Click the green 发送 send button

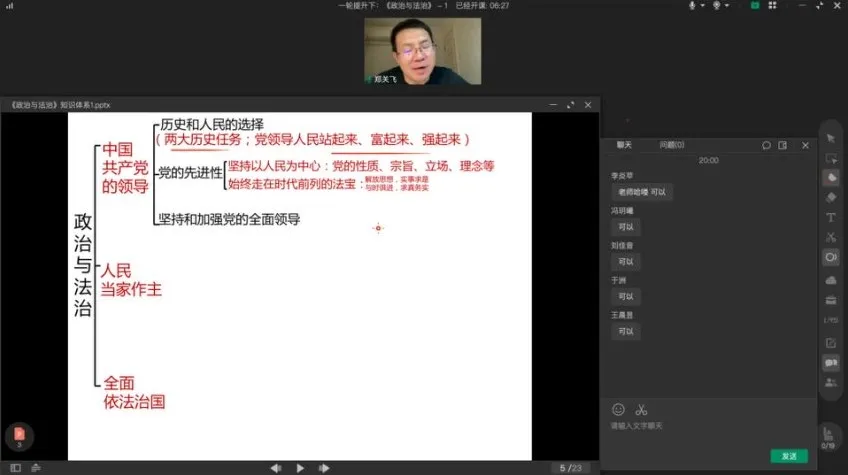click(789, 455)
